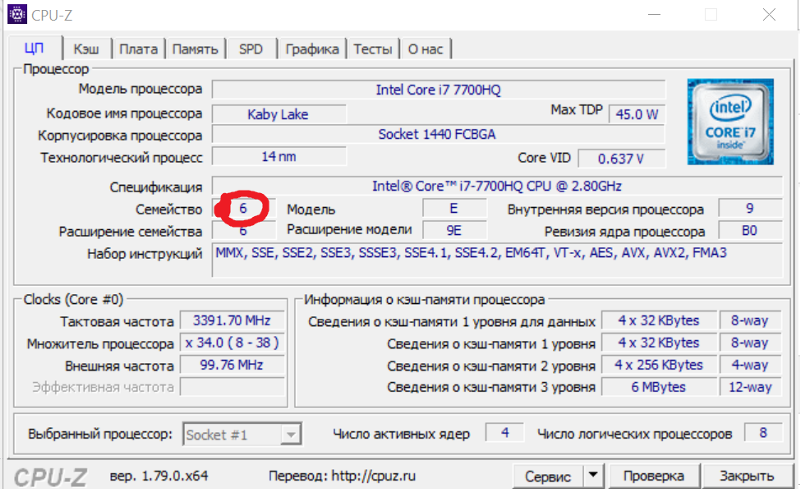Click the Модель value E

[454, 209]
